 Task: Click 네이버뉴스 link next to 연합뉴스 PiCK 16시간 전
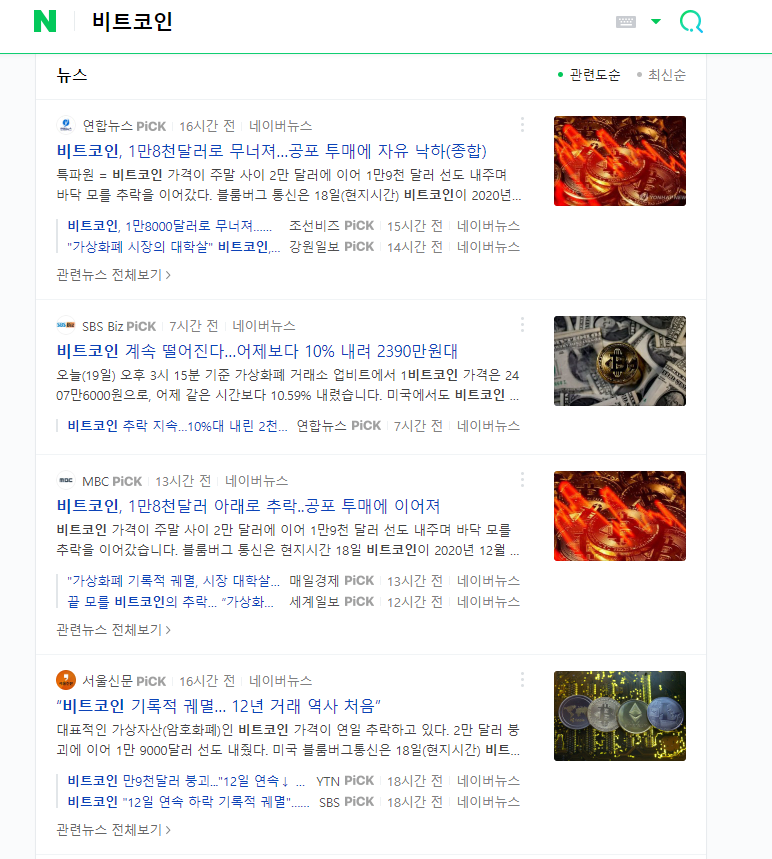tap(281, 126)
